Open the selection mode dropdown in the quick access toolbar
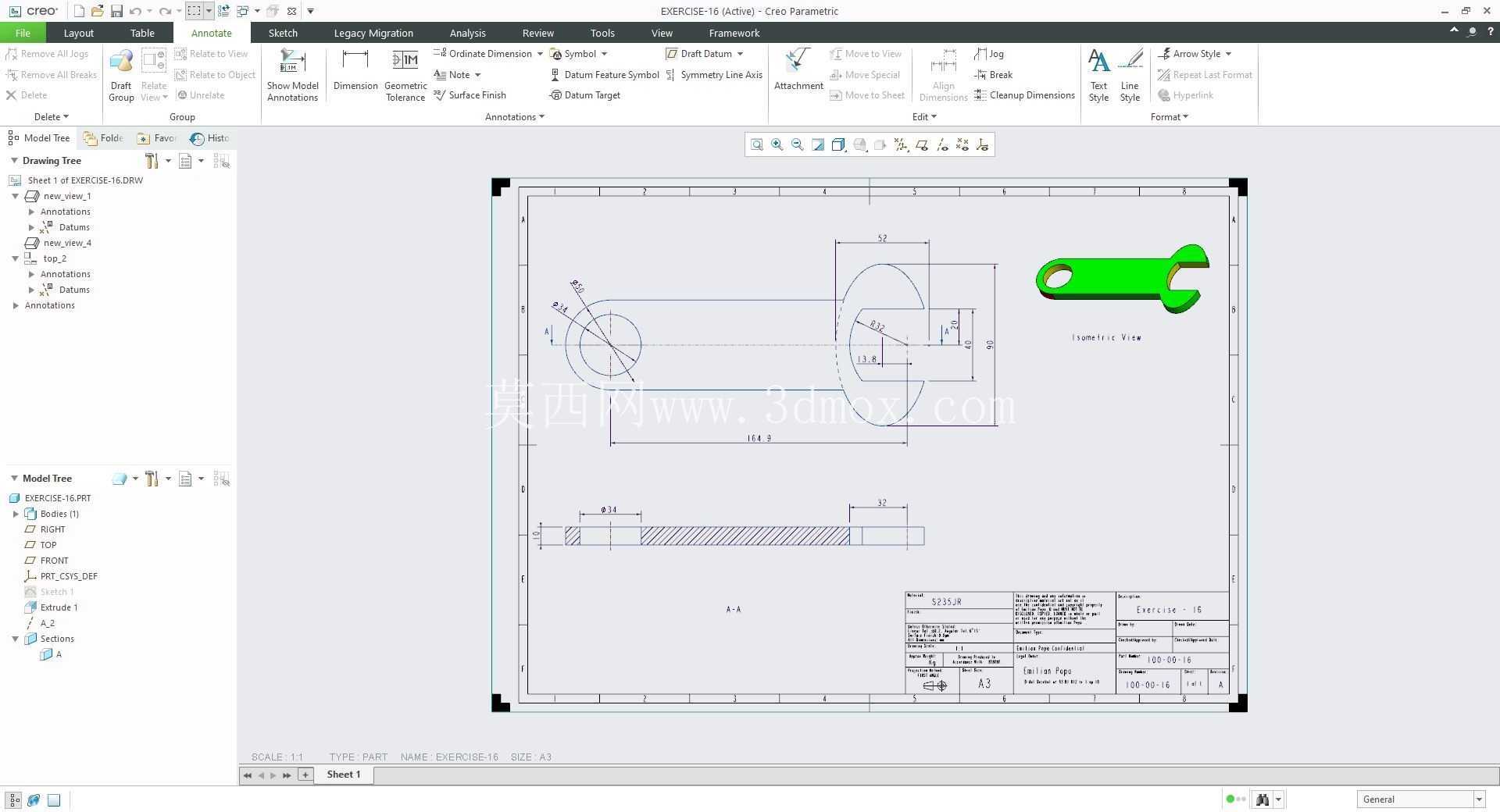Viewport: 1500px width, 812px height. coord(209,11)
